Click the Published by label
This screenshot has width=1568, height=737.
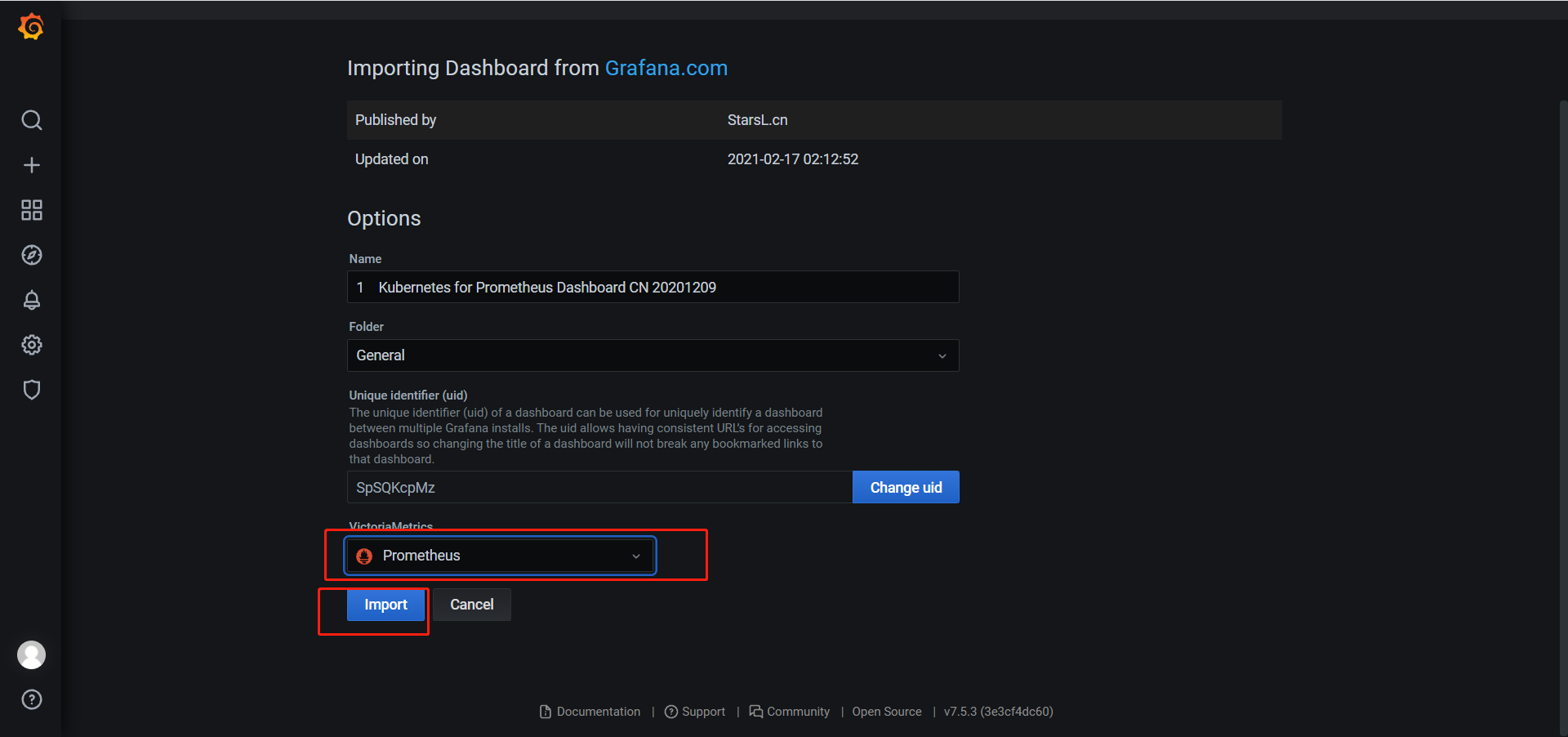coord(396,120)
